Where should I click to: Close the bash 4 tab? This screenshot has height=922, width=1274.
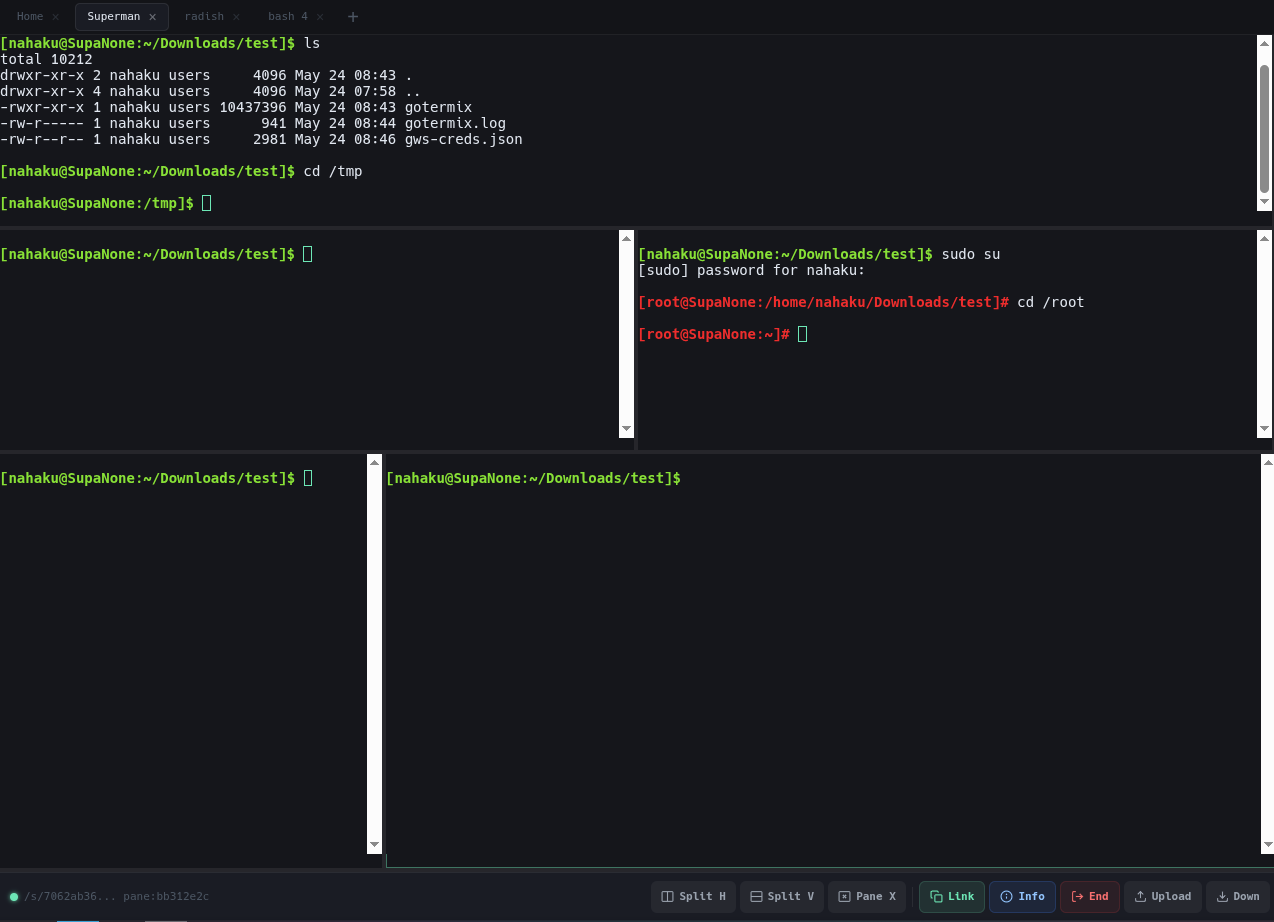(x=320, y=17)
